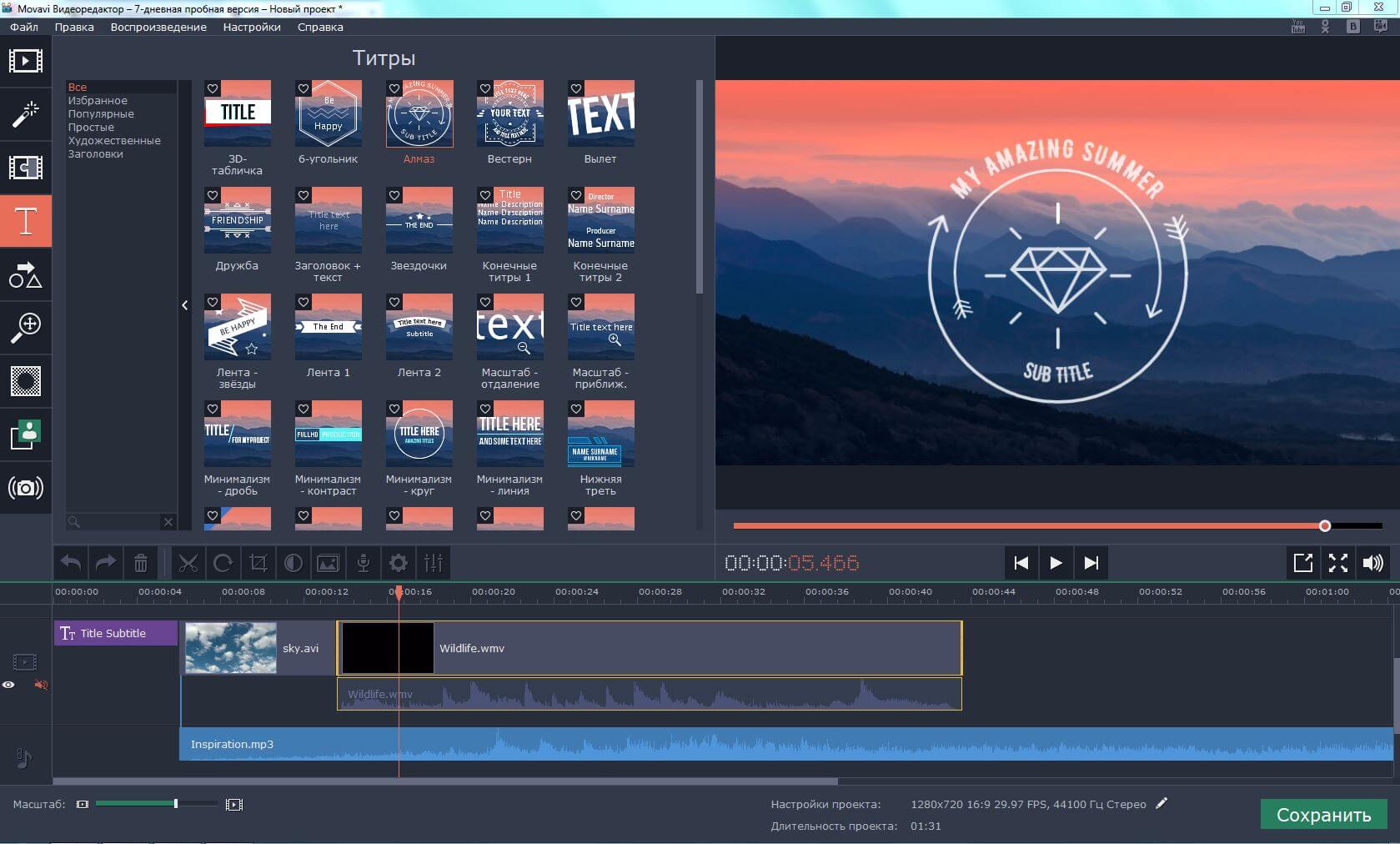This screenshot has width=1400, height=844.
Task: Click the preview seek bar handle
Action: (1325, 525)
